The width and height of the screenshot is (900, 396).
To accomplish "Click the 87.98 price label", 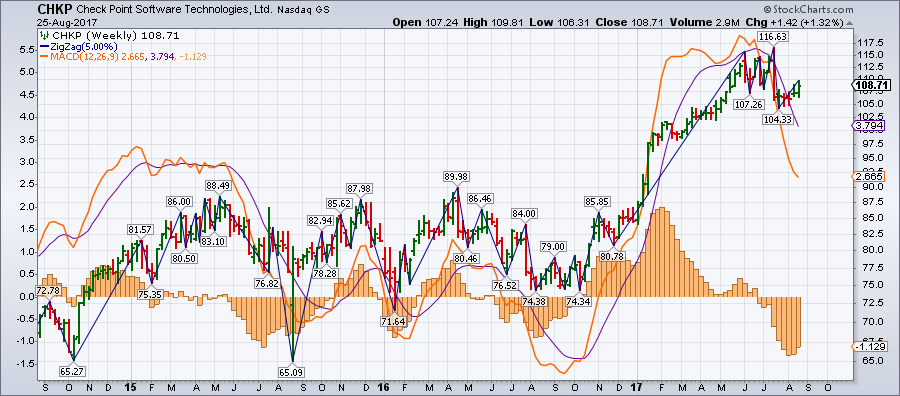I will (360, 188).
